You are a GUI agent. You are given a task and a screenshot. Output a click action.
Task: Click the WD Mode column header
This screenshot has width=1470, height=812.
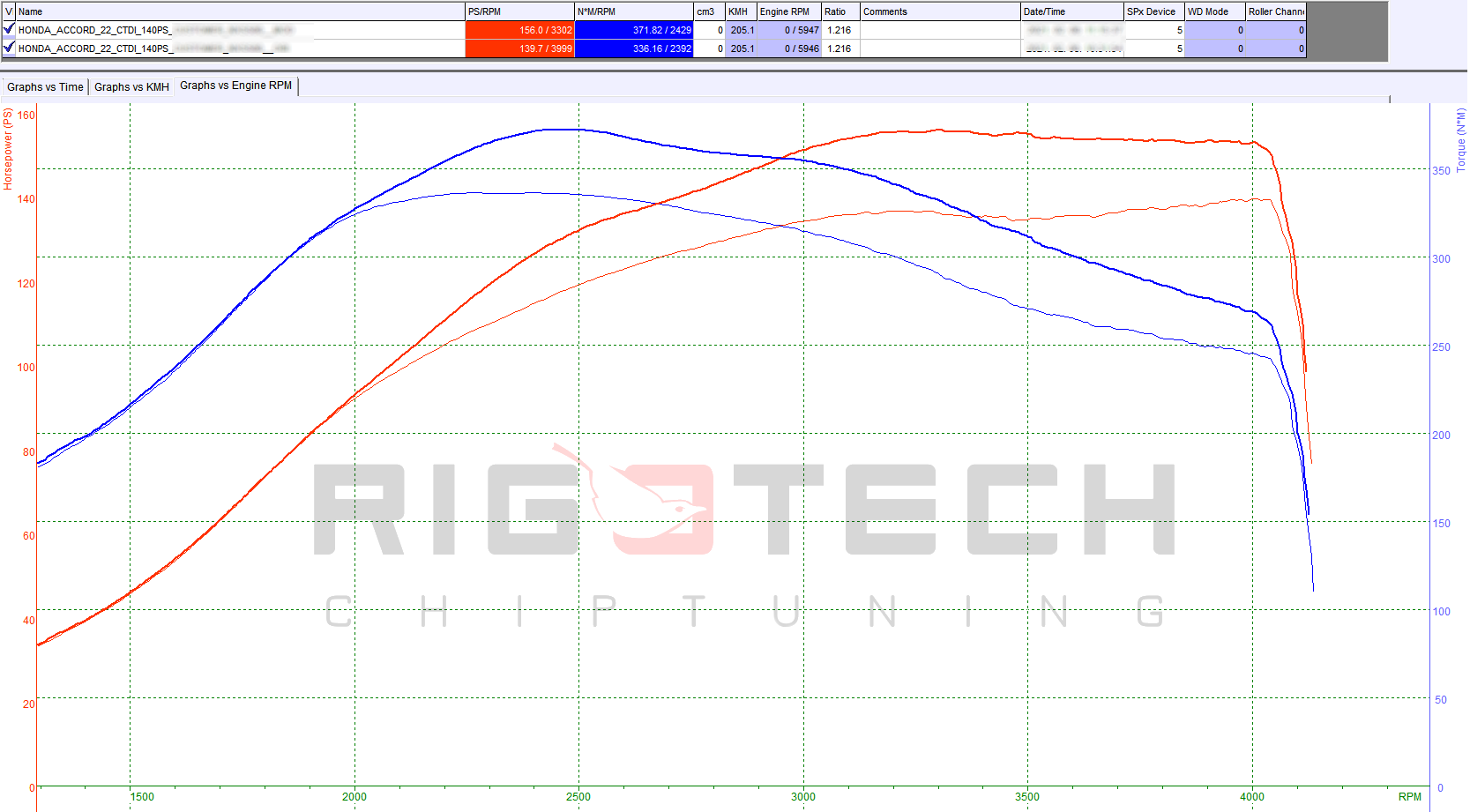coord(1215,11)
